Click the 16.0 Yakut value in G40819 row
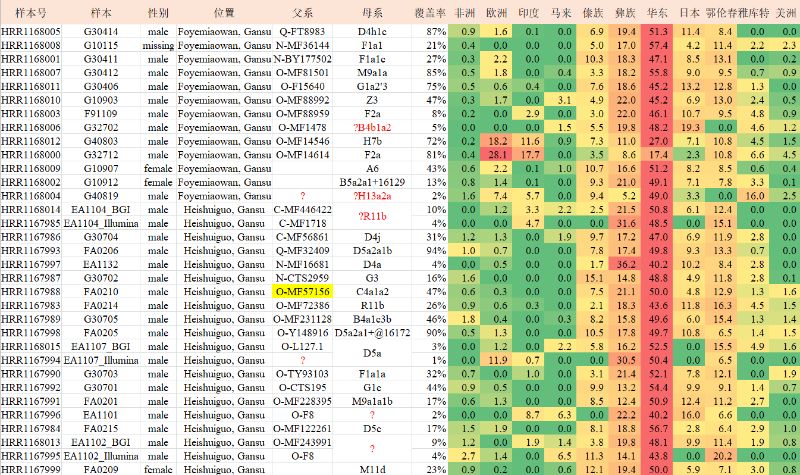The image size is (800, 475). pos(755,196)
